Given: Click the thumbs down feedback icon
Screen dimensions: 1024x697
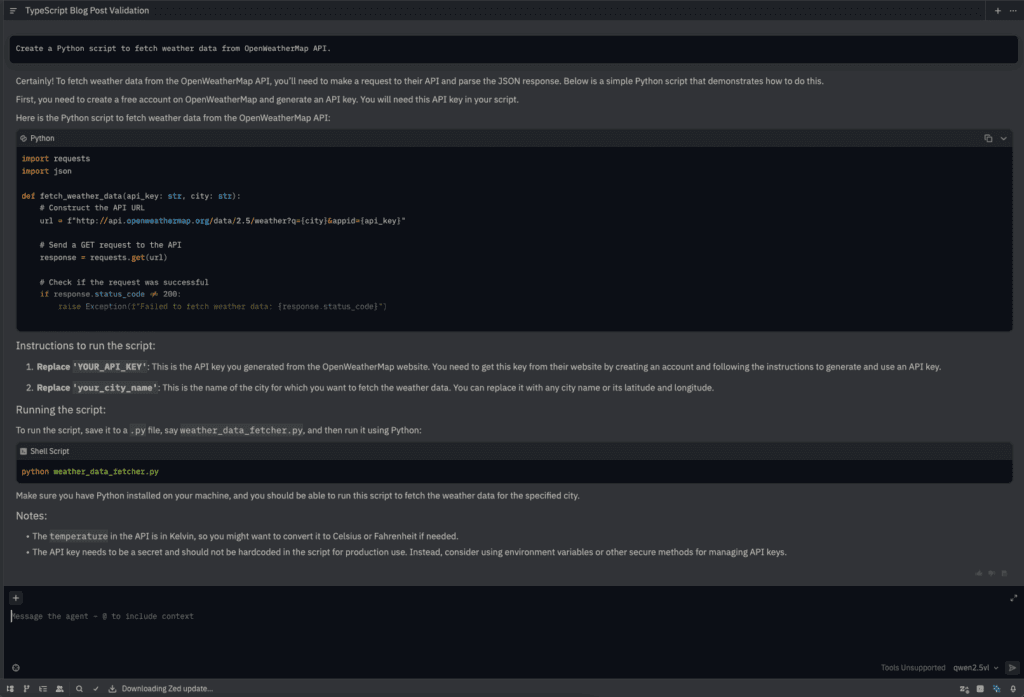Looking at the screenshot, I should pyautogui.click(x=991, y=573).
